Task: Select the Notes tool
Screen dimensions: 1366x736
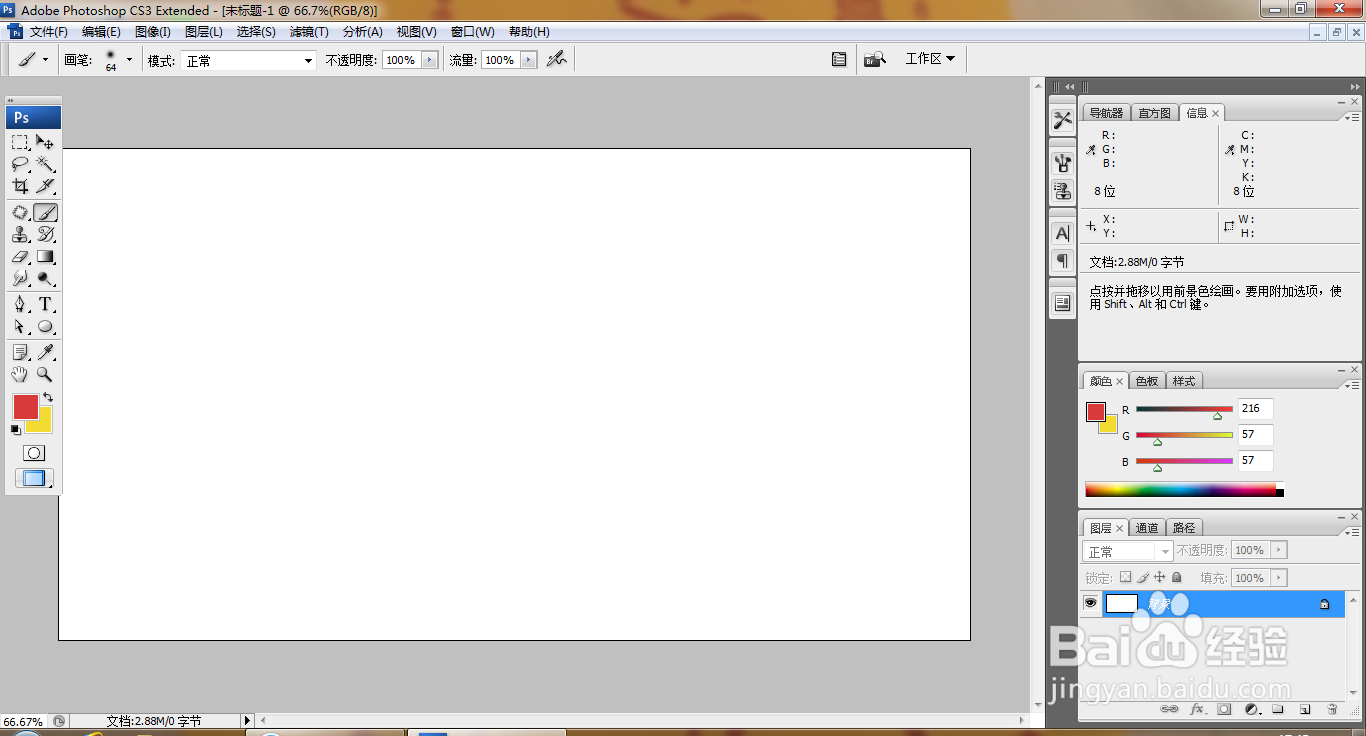Action: [x=20, y=352]
